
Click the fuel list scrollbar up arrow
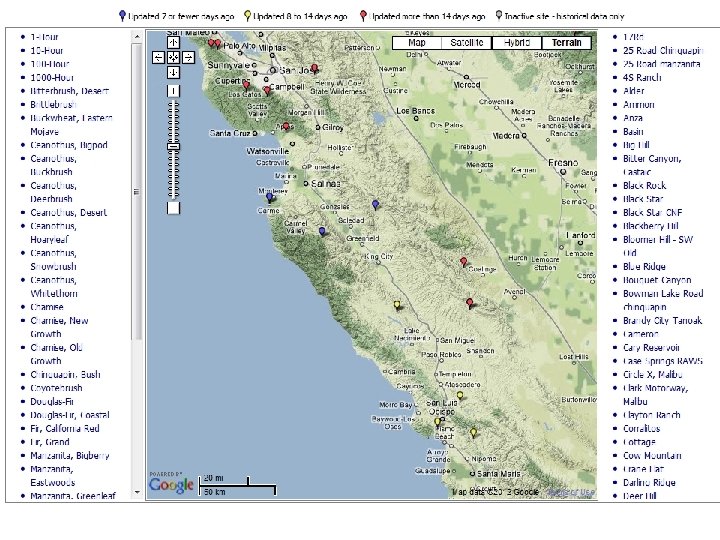coord(136,36)
